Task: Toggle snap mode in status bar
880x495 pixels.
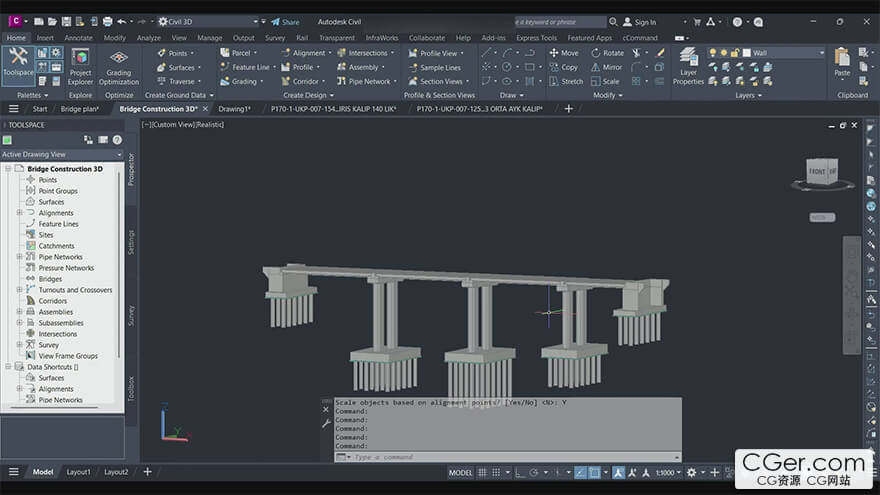Action: [496, 473]
